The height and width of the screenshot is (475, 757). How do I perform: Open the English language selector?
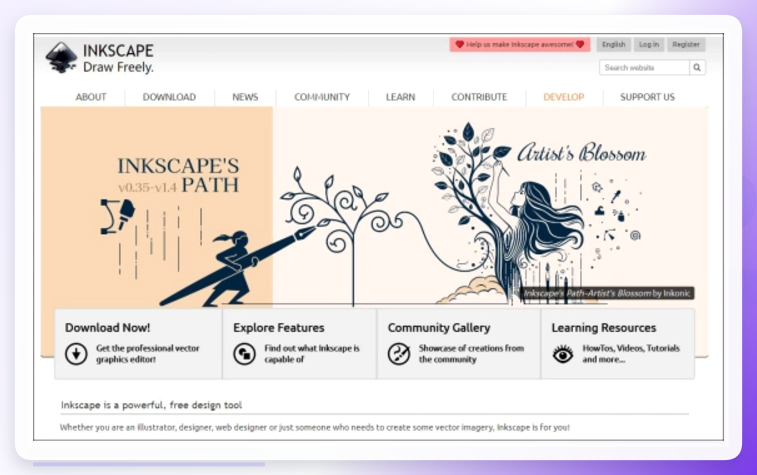pyautogui.click(x=614, y=44)
